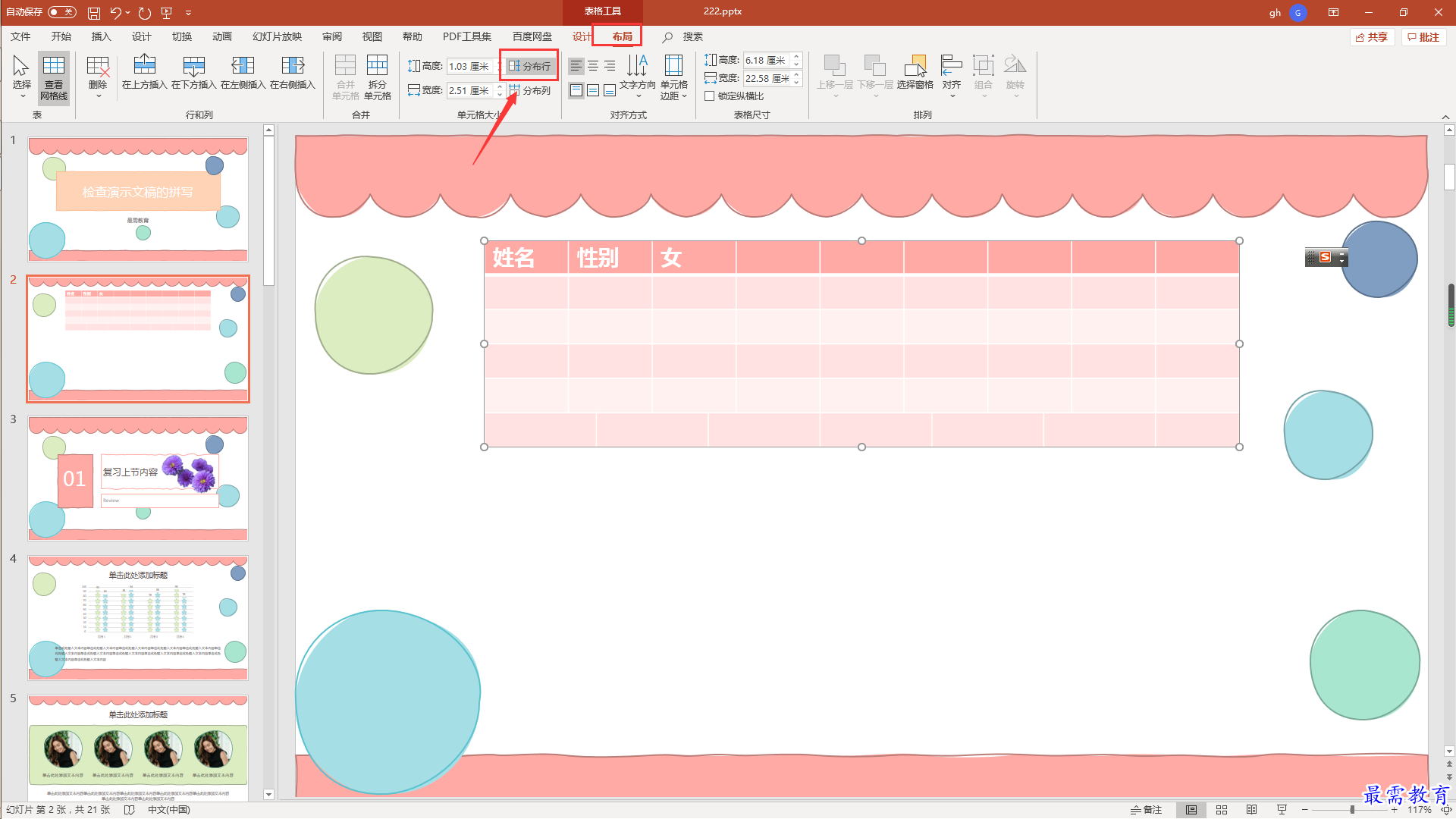Open 文字方向 text direction dropdown
This screenshot has width=1456, height=819.
pos(638,77)
